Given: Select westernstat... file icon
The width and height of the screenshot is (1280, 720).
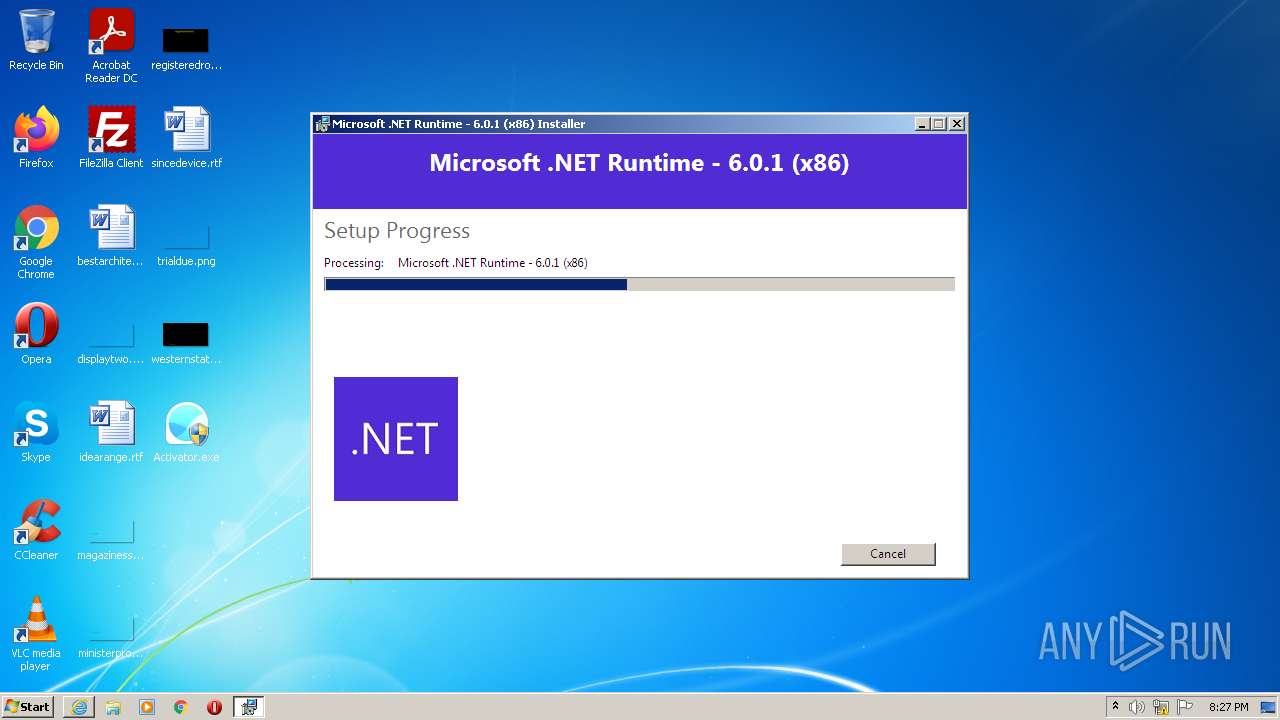Looking at the screenshot, I should tap(186, 342).
